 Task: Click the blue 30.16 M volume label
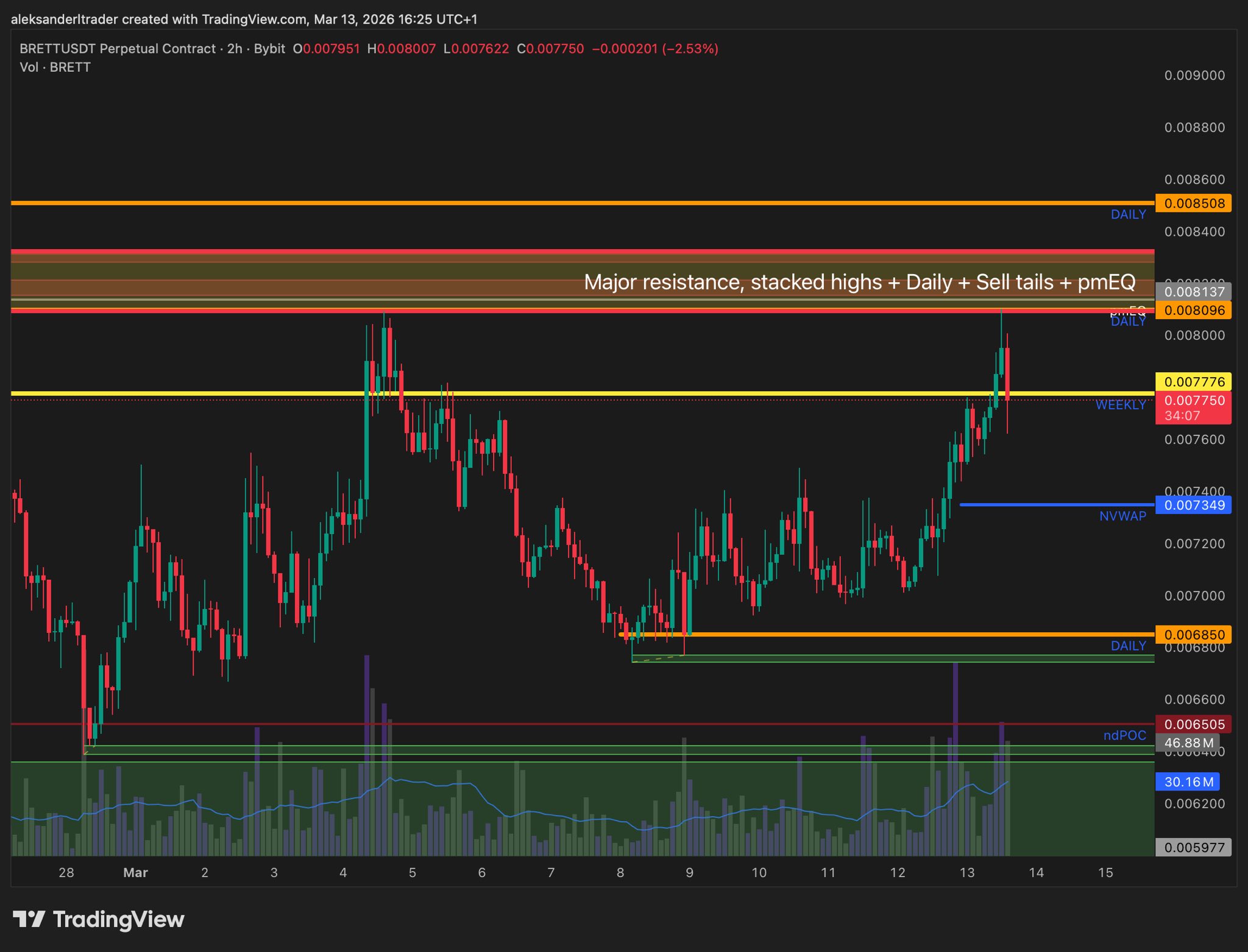(x=1188, y=781)
